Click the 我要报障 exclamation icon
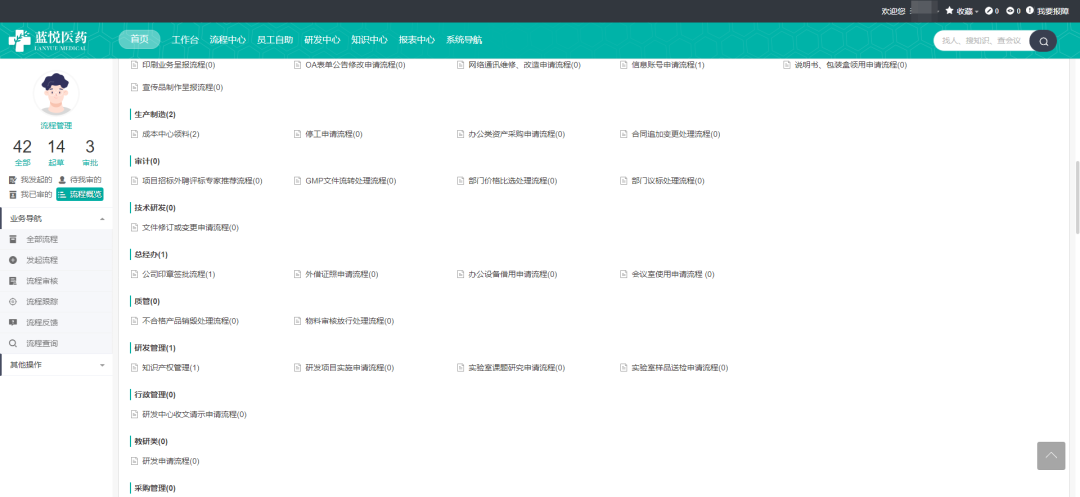This screenshot has width=1080, height=497. tap(1030, 11)
